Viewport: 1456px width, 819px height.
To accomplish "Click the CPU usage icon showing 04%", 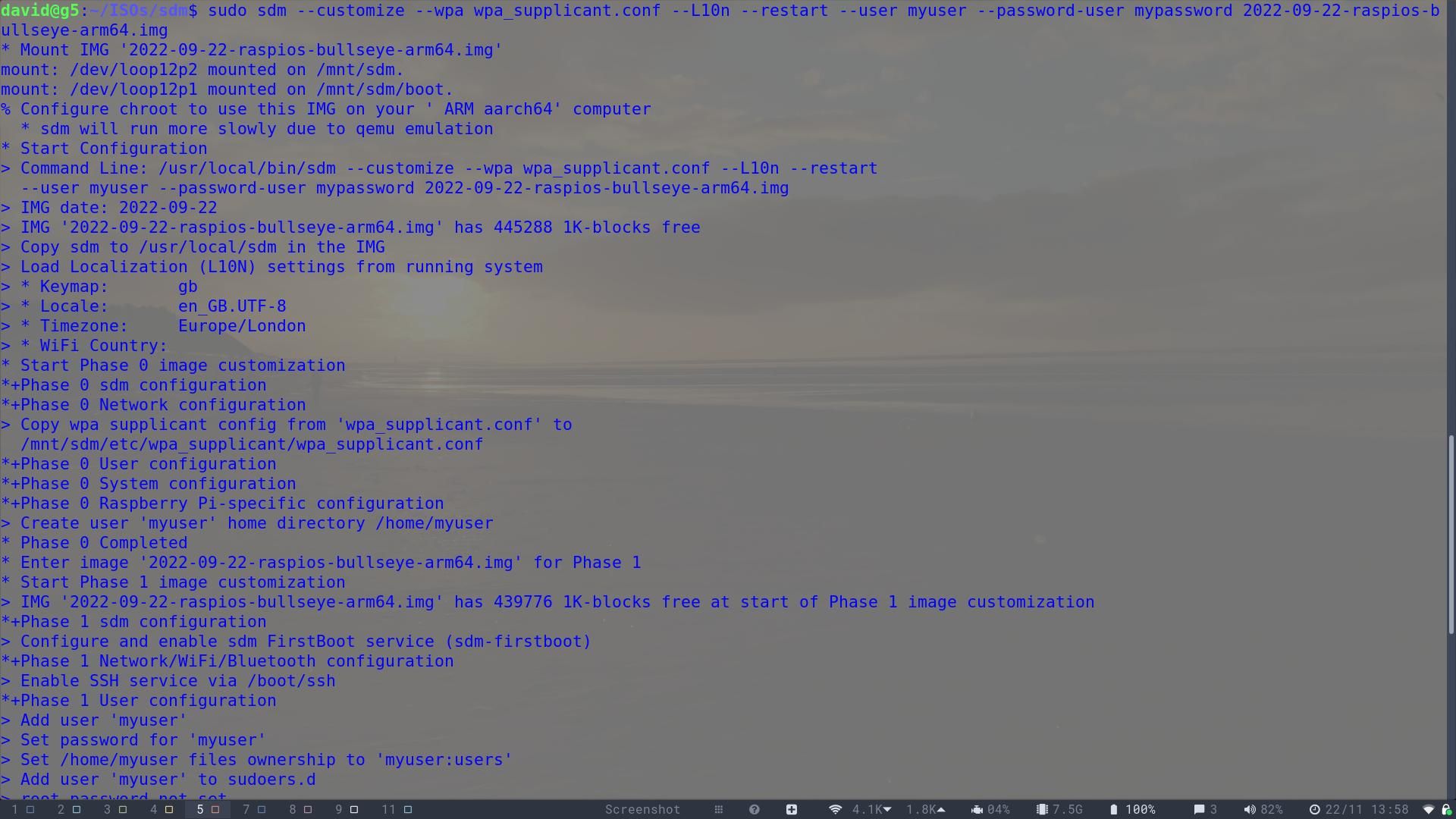I will [x=977, y=810].
